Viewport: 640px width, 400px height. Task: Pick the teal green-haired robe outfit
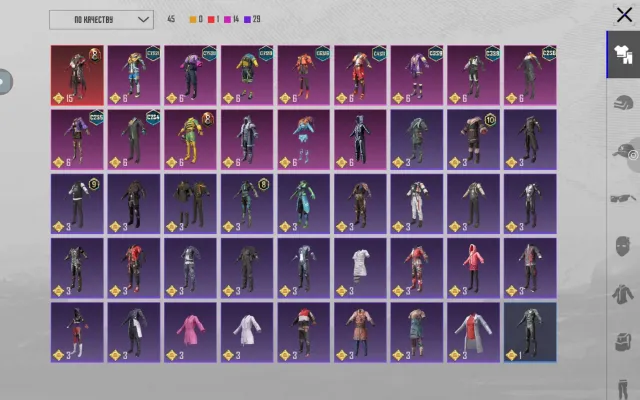(x=304, y=204)
